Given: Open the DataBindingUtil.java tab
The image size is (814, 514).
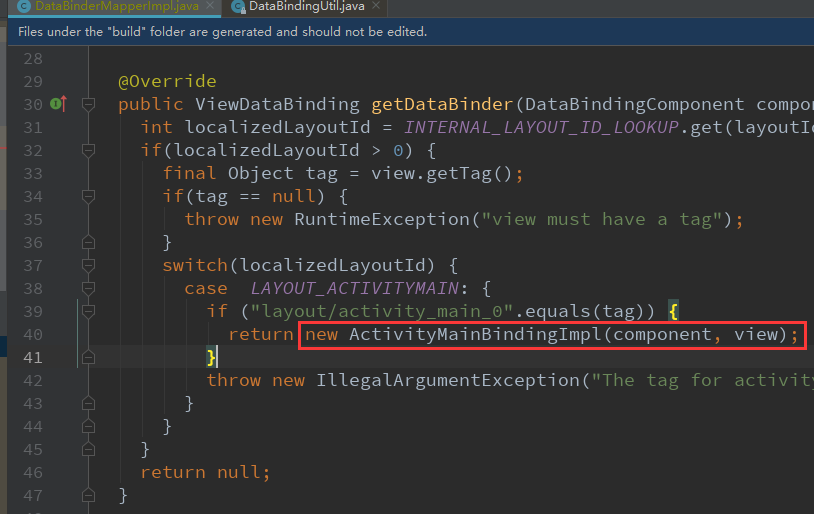Looking at the screenshot, I should point(306,6).
